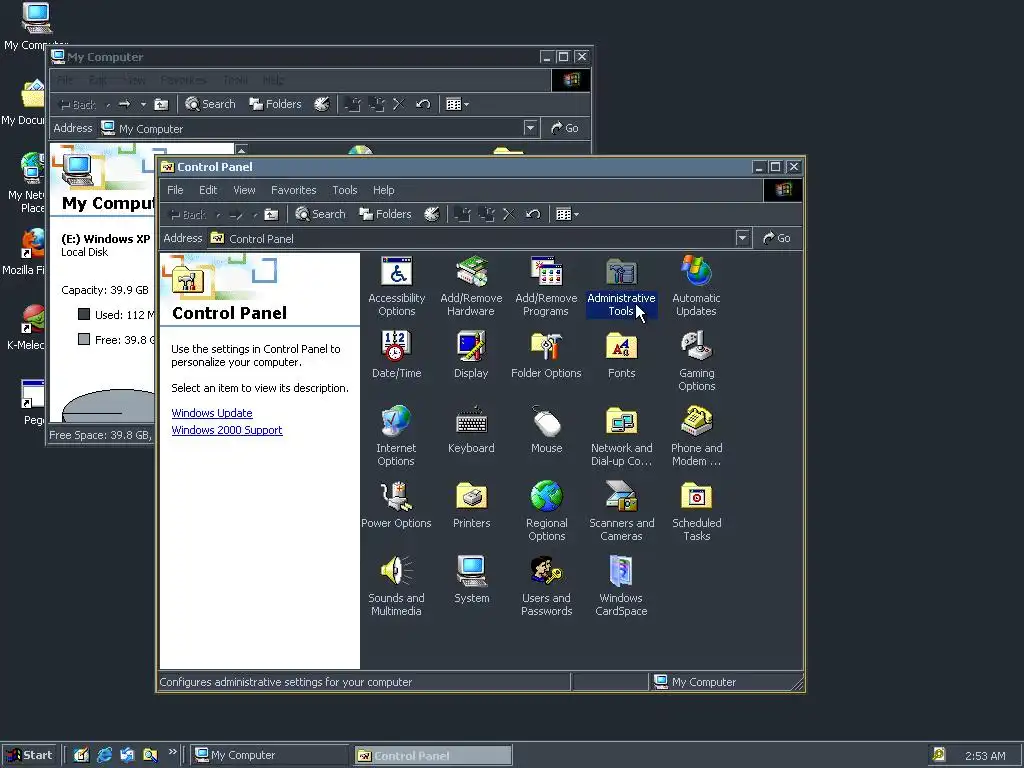The height and width of the screenshot is (768, 1024).
Task: Click Undo in My Computer toolbar
Action: [423, 104]
